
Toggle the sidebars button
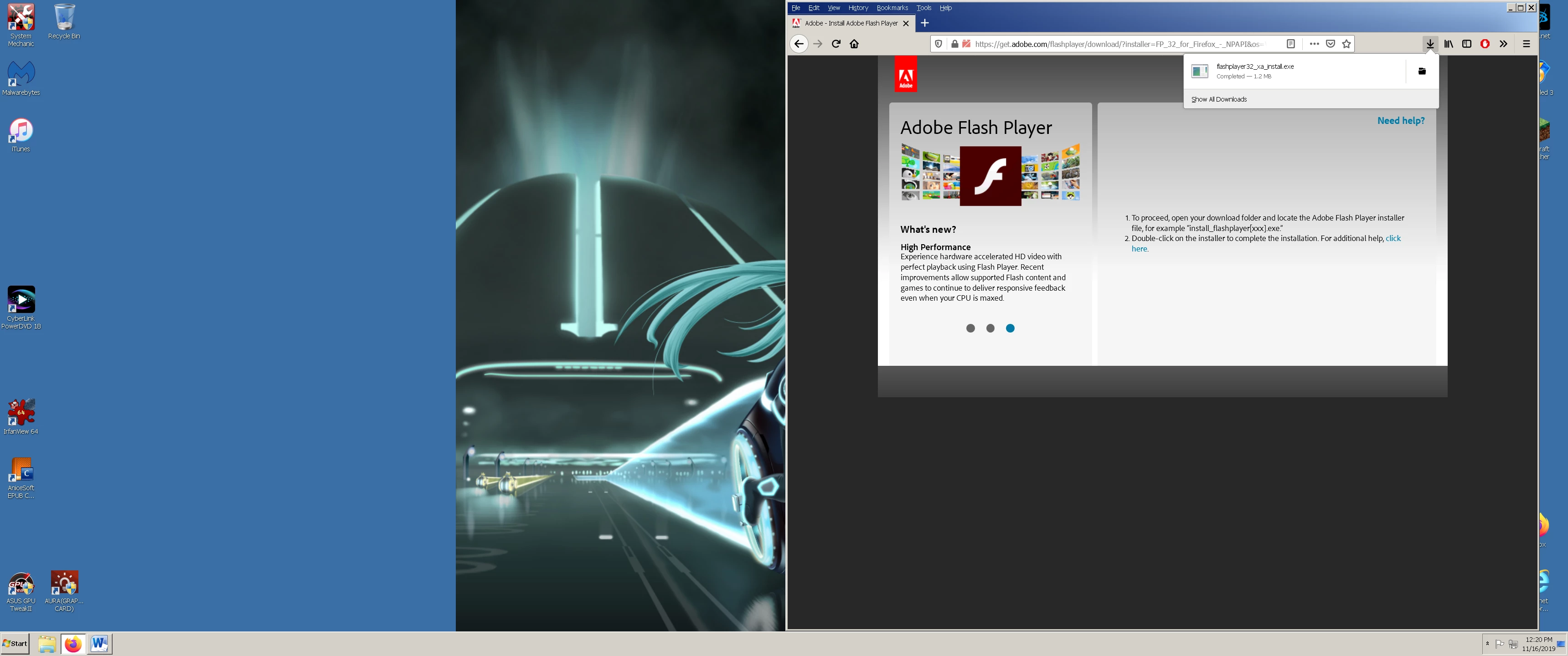click(x=1467, y=44)
